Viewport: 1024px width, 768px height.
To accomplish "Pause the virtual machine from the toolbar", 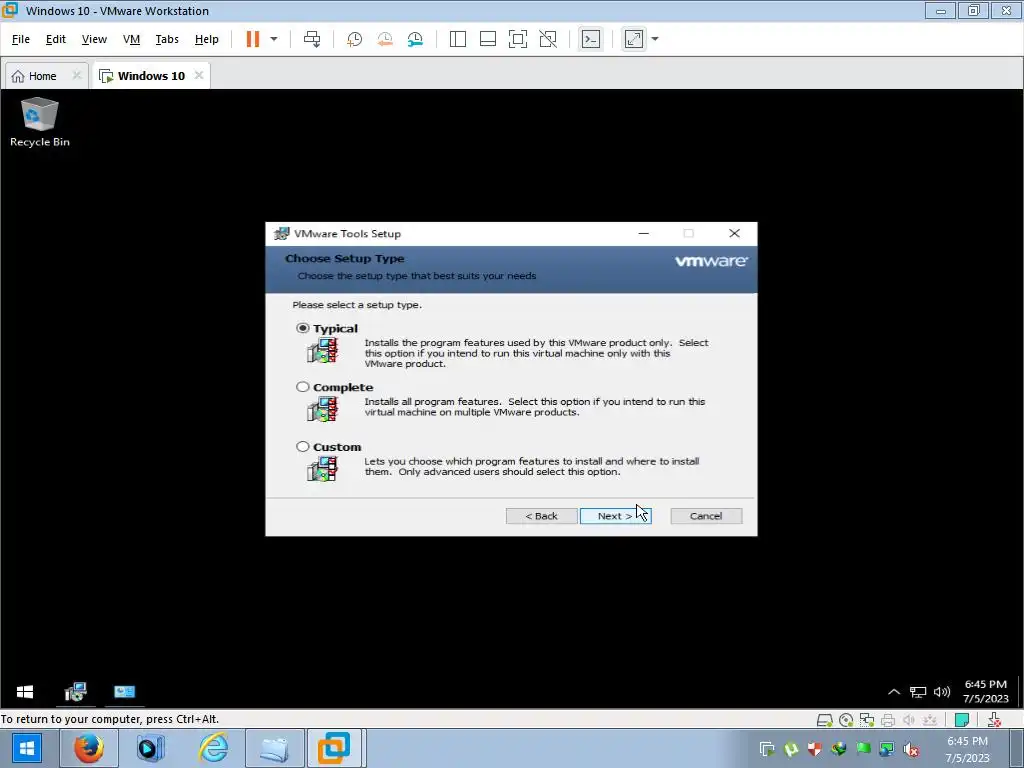I will point(253,39).
